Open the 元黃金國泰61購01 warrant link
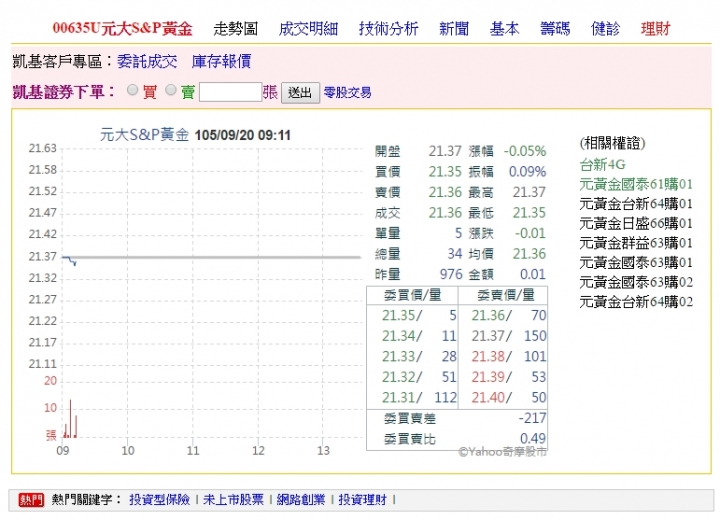Image resolution: width=720 pixels, height=520 pixels. (x=636, y=184)
